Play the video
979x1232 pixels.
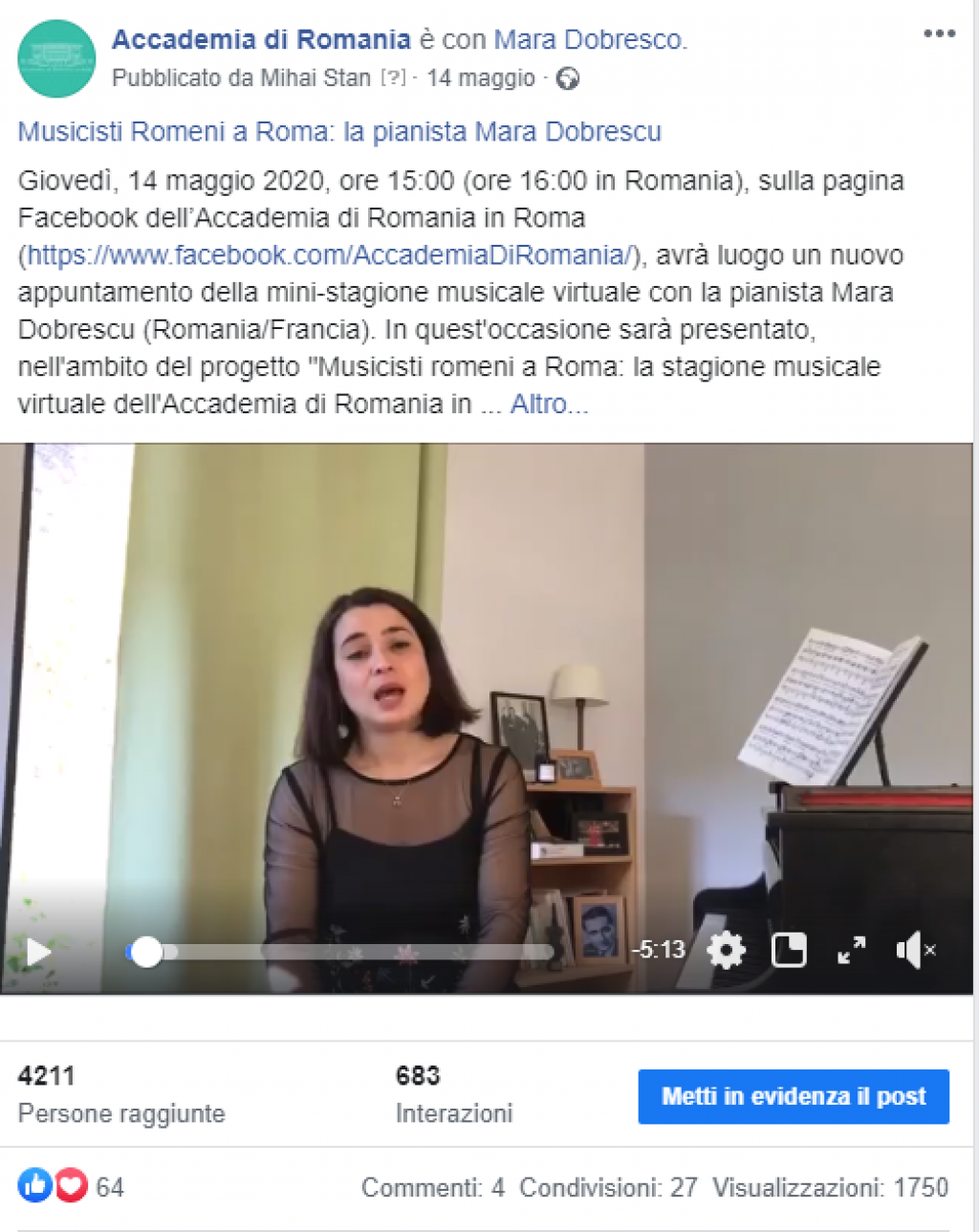coord(38,952)
